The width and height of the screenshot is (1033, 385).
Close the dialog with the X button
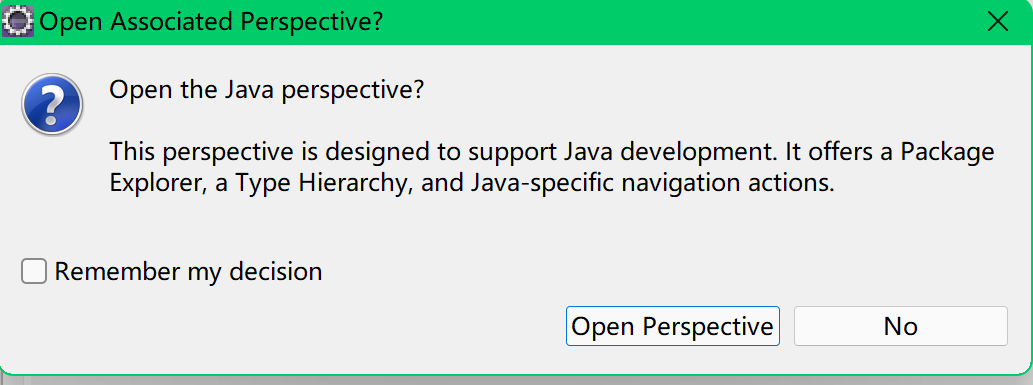(x=999, y=22)
